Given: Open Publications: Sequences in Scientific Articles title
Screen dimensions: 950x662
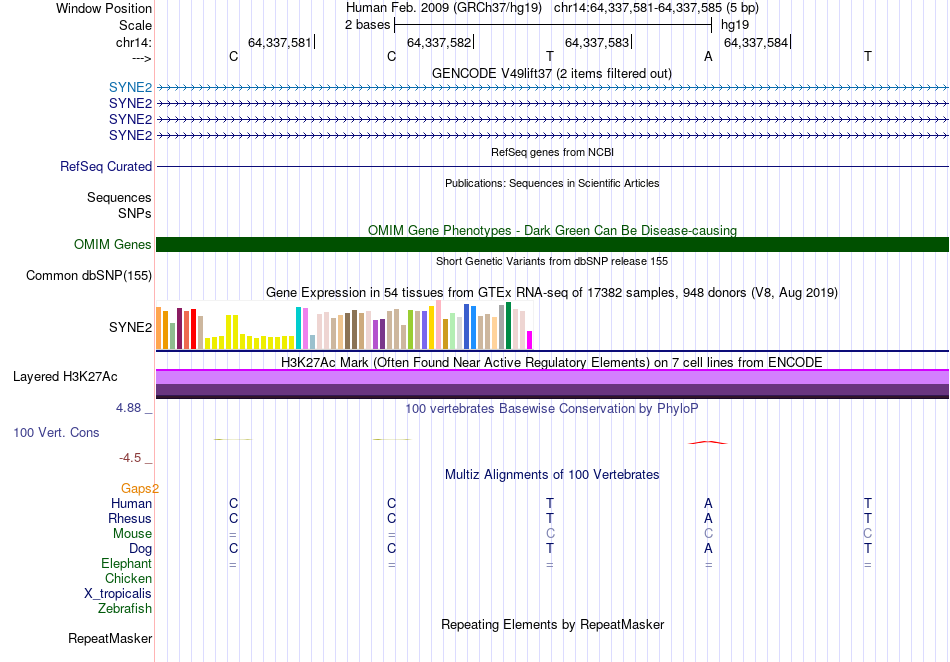Looking at the screenshot, I should click(552, 184).
